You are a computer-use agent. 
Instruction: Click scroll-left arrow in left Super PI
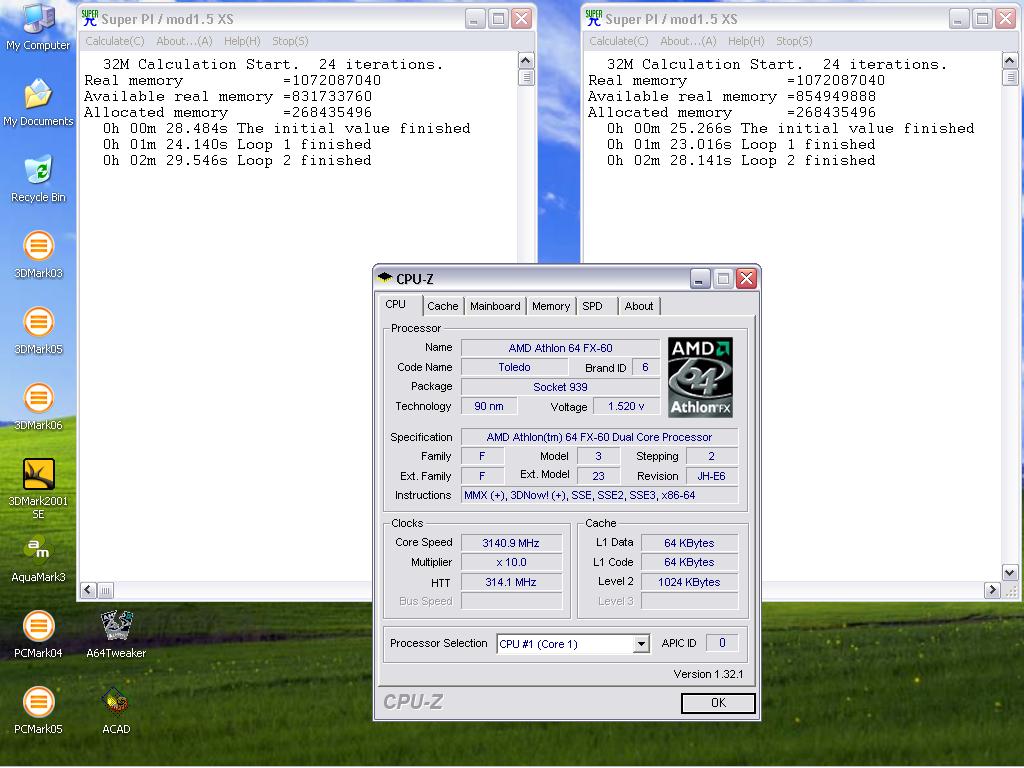(88, 590)
